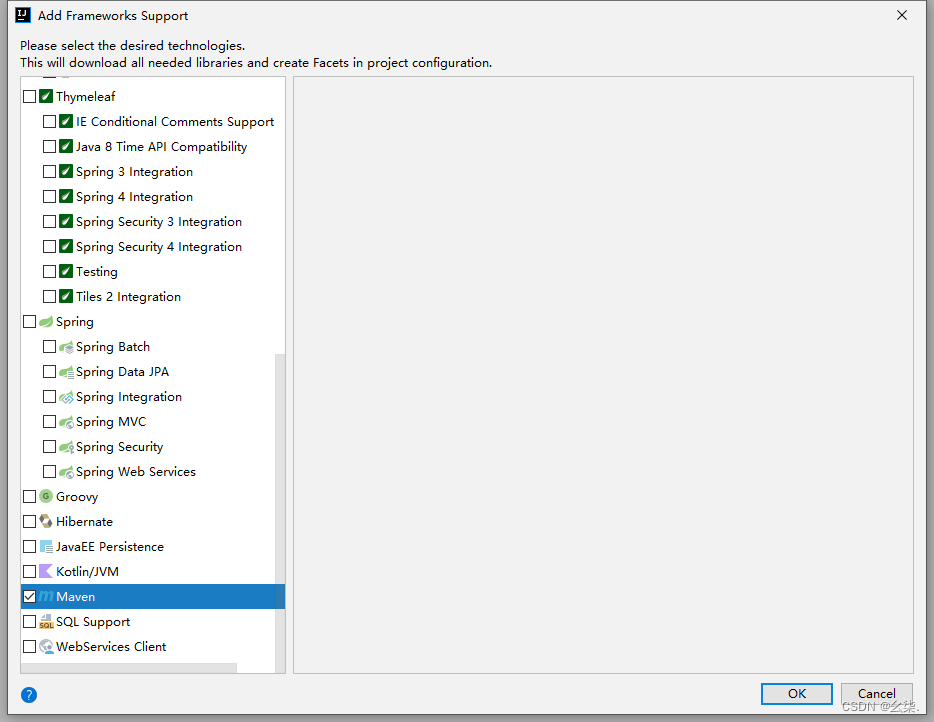Click the WebServices Client globe icon
The height and width of the screenshot is (722, 934).
click(46, 646)
